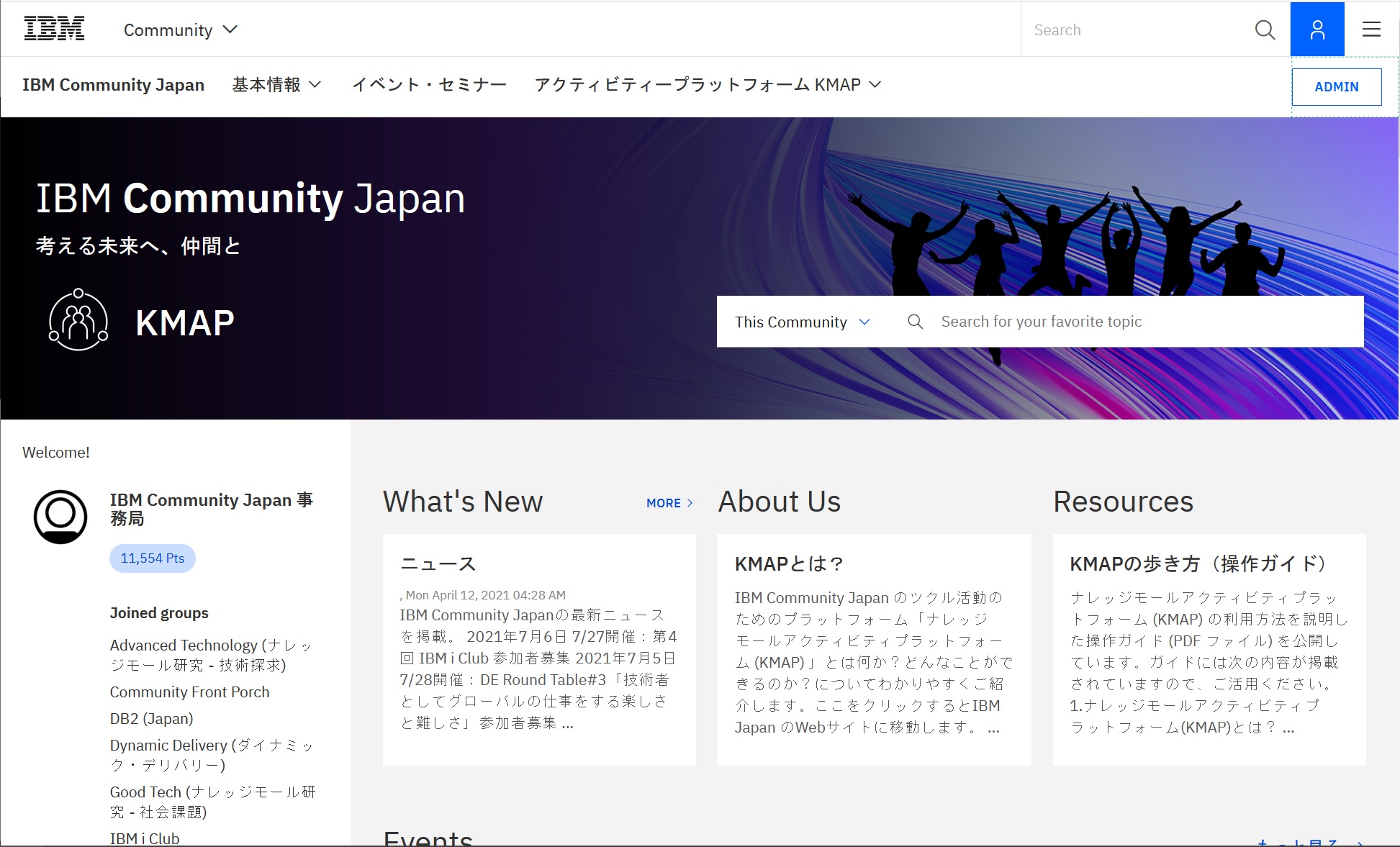Viewport: 1400px width, 847px height.
Task: Open the hamburger menu icon
Action: point(1371,30)
